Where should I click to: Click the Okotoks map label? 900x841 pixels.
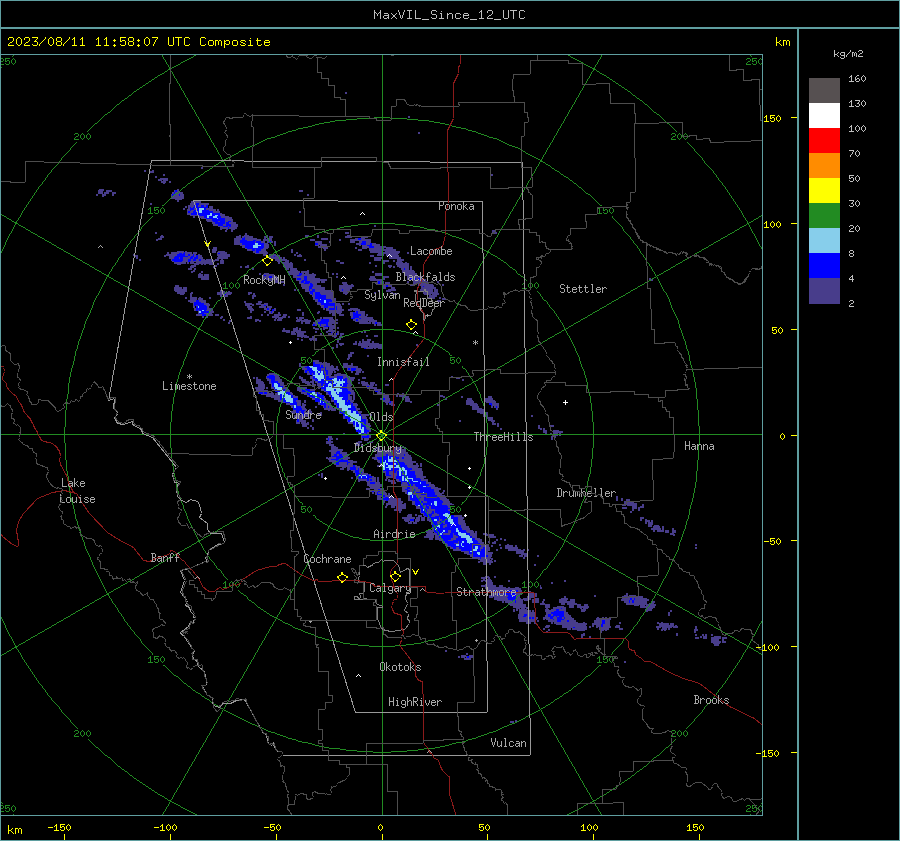click(x=400, y=667)
